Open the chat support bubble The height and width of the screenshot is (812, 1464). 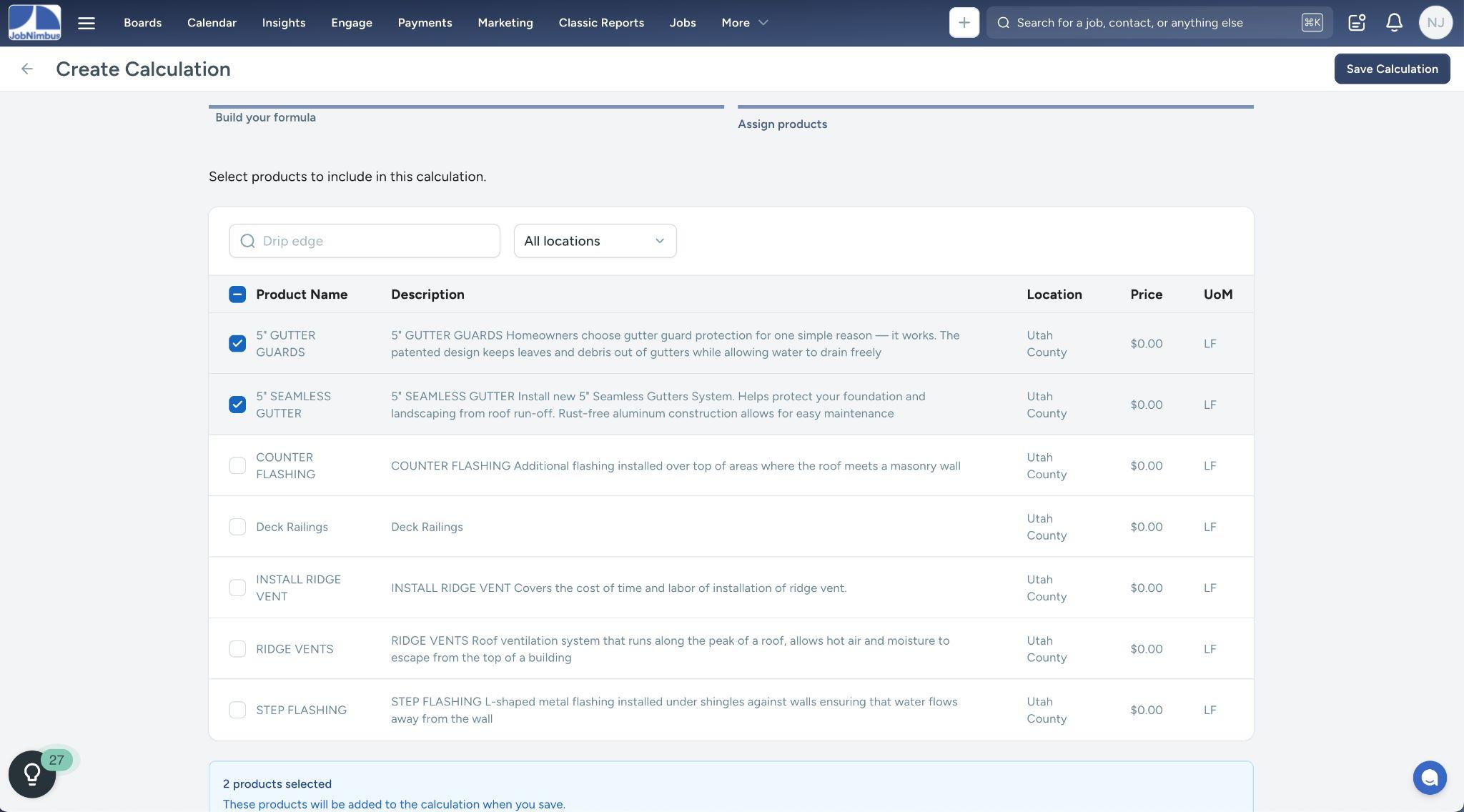[1429, 778]
